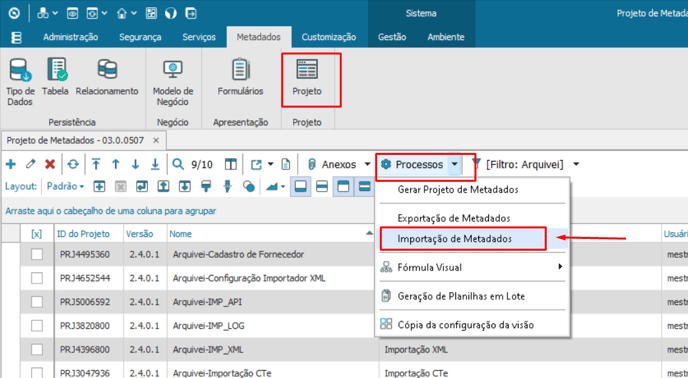Viewport: 688px width, 378px height.
Task: Close the Projeto de Metadados document tab
Action: (x=156, y=141)
